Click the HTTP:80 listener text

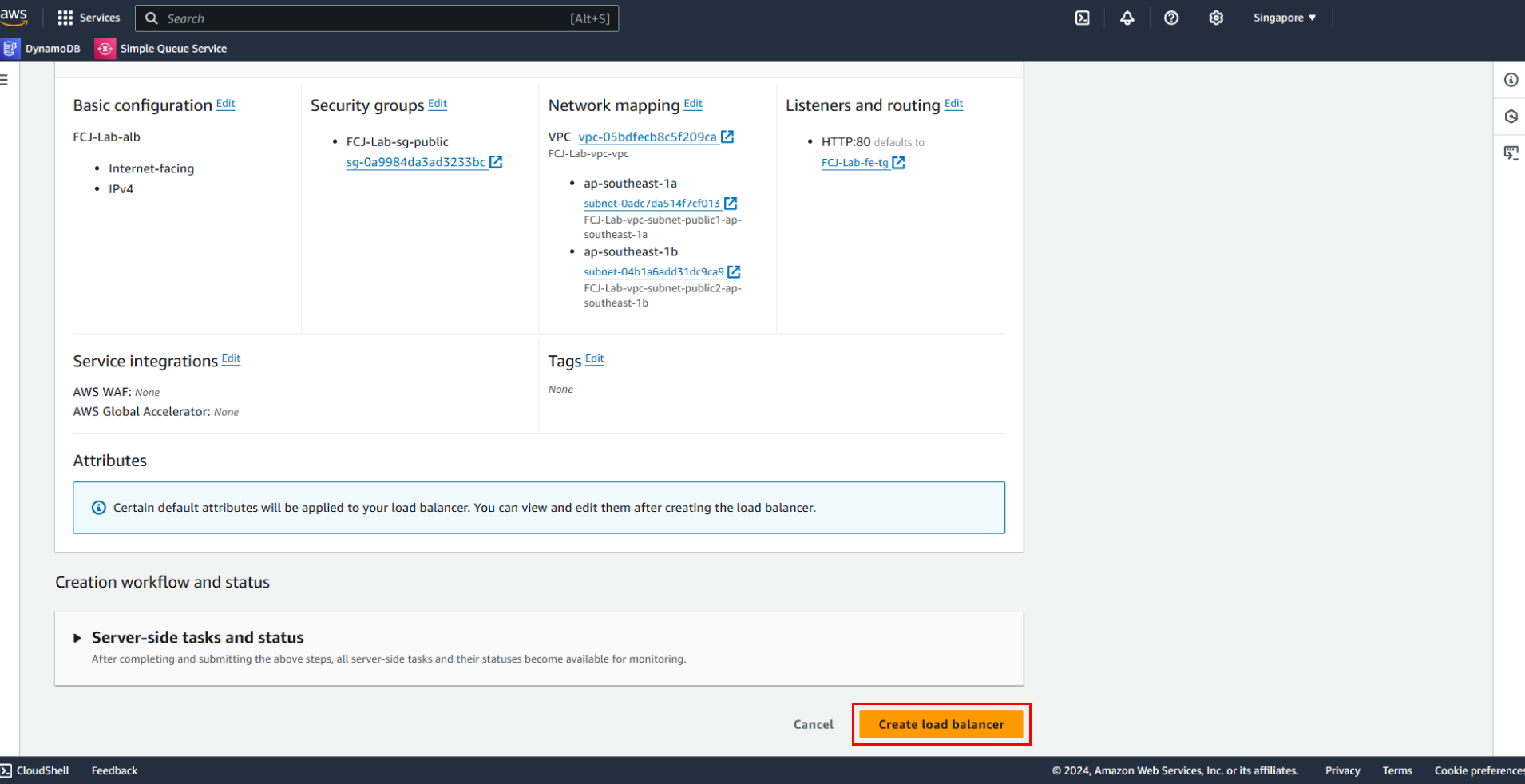[846, 141]
